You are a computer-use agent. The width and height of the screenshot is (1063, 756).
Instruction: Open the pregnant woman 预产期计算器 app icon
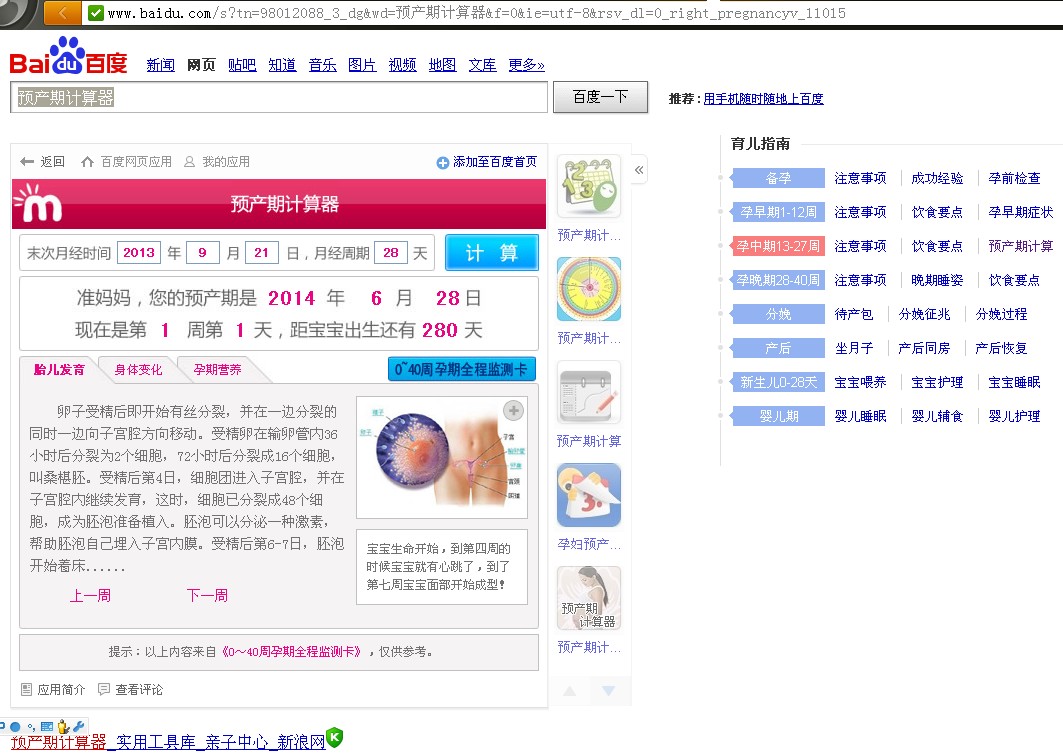pyautogui.click(x=588, y=598)
